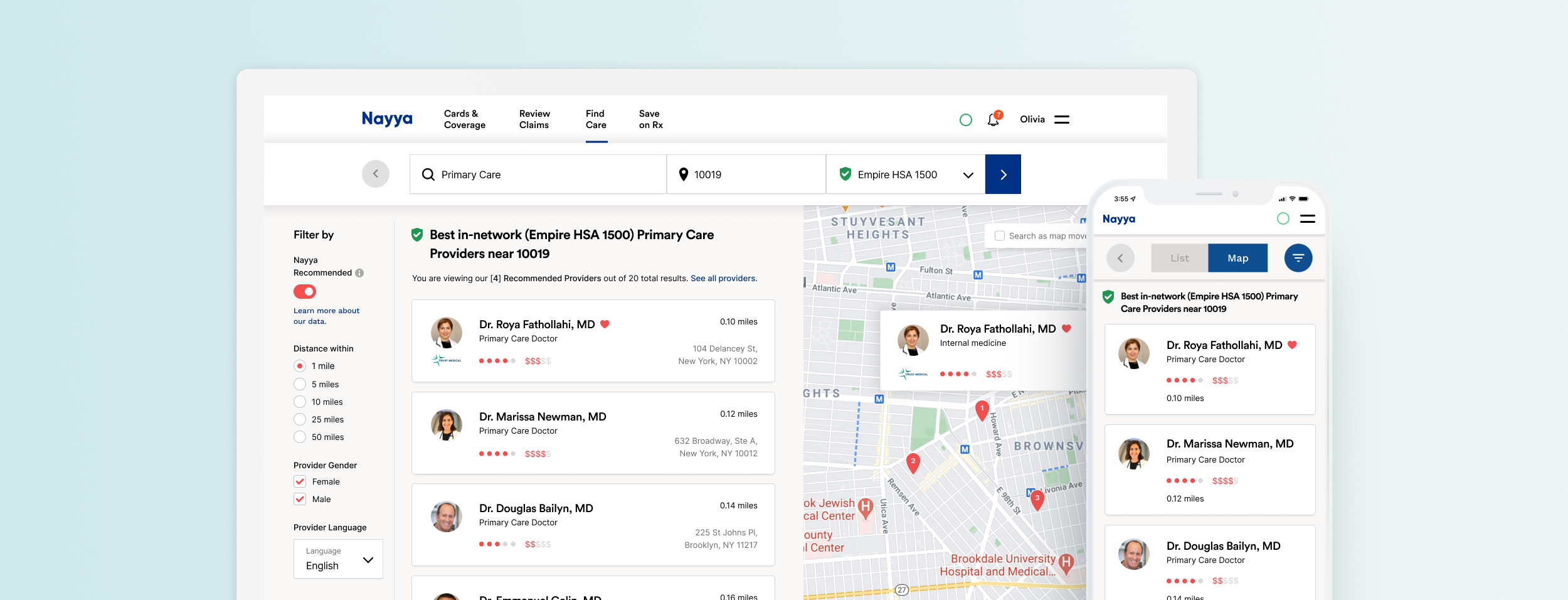The width and height of the screenshot is (1568, 600).
Task: Click map pin number 3
Action: [x=1037, y=500]
